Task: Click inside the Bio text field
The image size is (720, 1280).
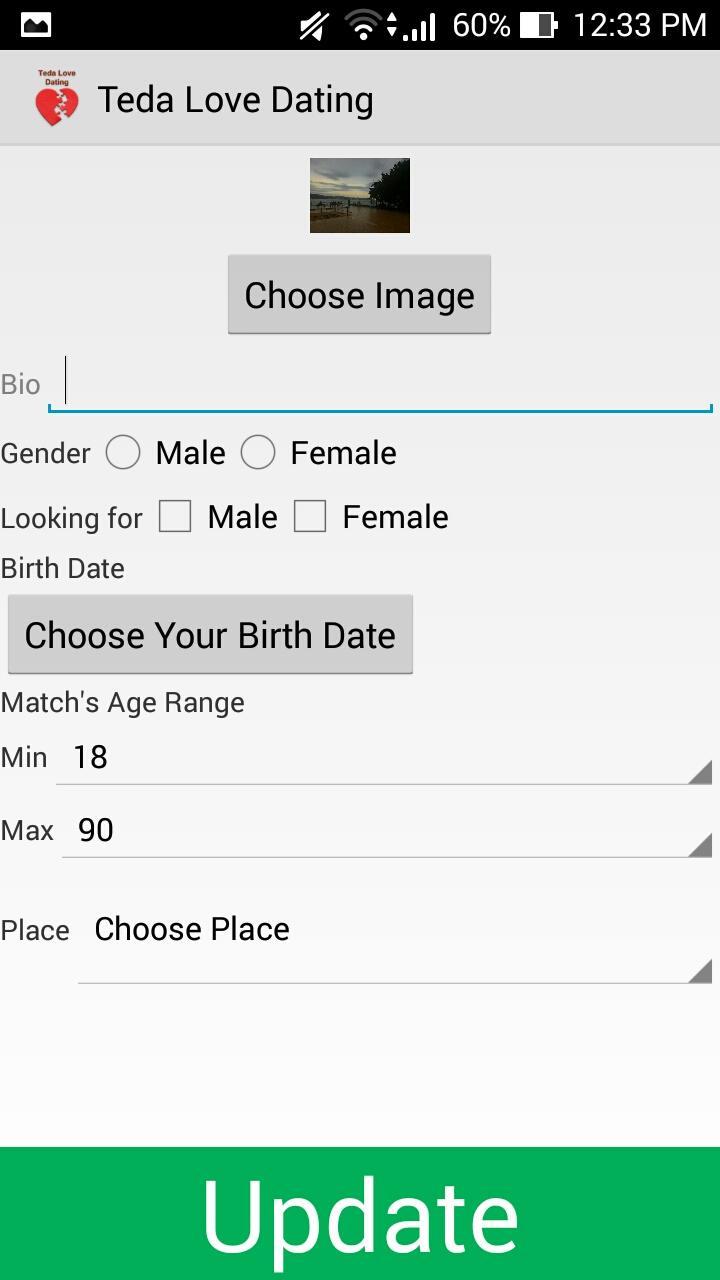Action: click(x=380, y=385)
